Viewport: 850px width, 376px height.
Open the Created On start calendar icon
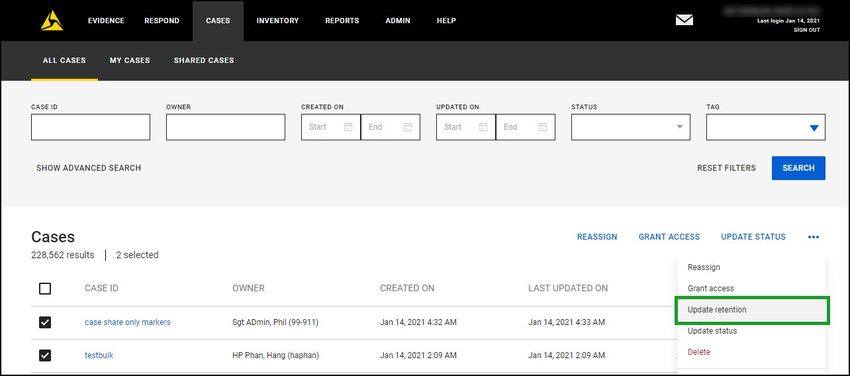[x=348, y=127]
